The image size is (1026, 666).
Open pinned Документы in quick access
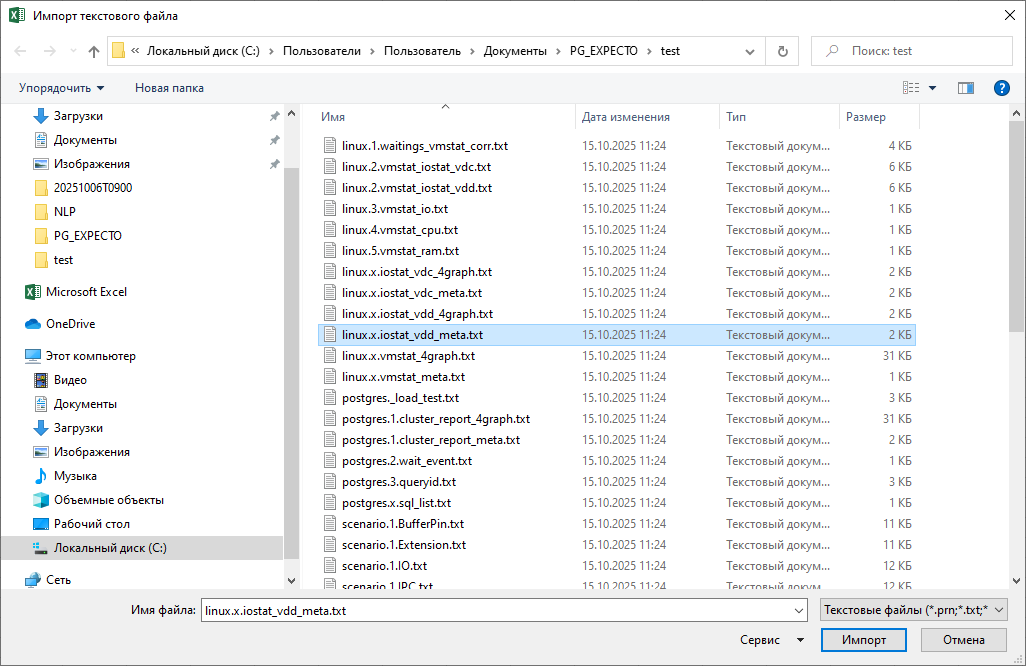pyautogui.click(x=85, y=140)
